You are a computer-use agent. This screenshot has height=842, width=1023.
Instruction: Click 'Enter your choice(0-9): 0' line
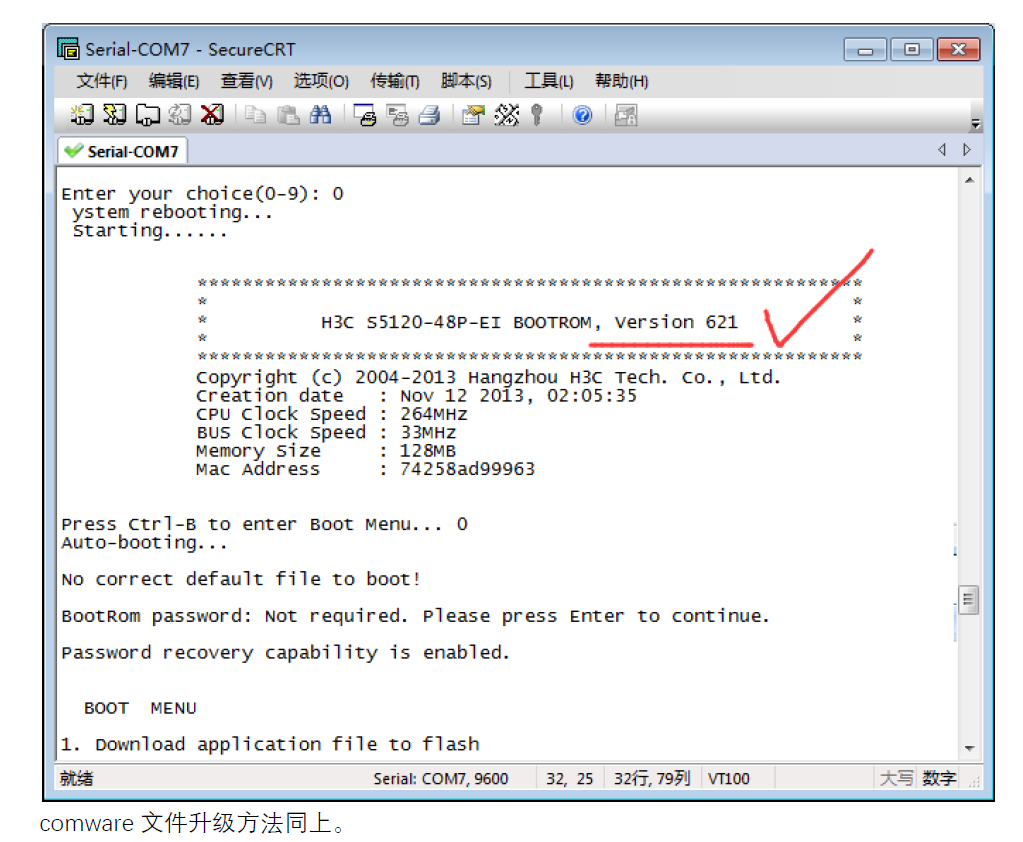[x=202, y=194]
